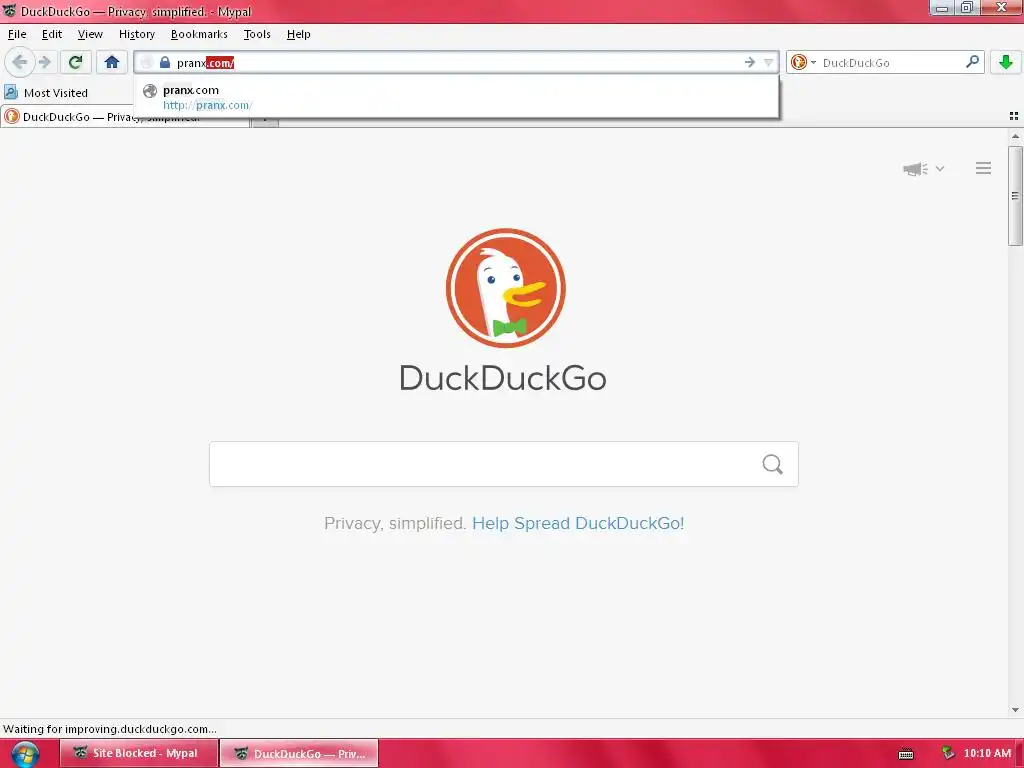Open the Home page button
Image resolution: width=1024 pixels, height=768 pixels.
tap(112, 63)
